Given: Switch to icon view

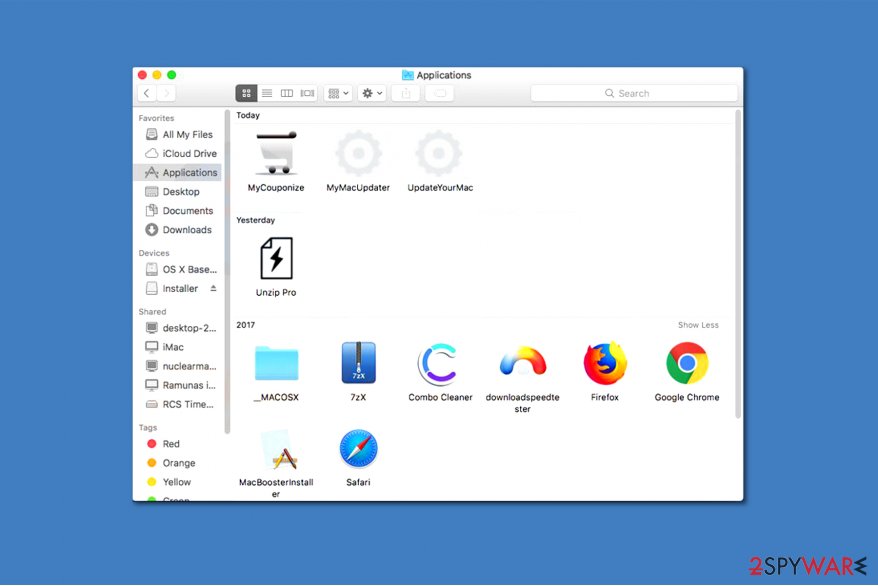Looking at the screenshot, I should (x=246, y=93).
